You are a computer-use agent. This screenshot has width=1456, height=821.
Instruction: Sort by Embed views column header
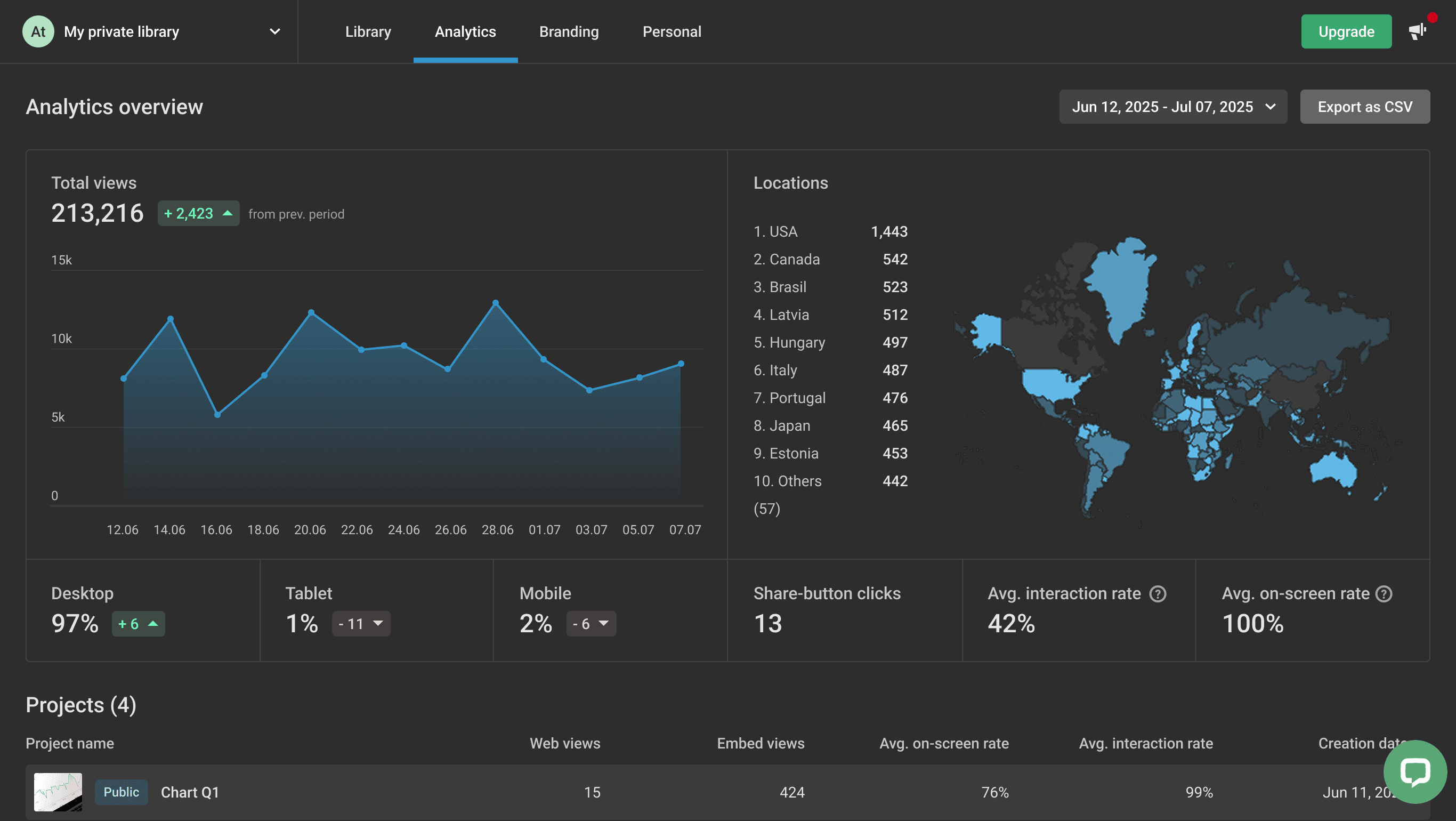click(760, 744)
